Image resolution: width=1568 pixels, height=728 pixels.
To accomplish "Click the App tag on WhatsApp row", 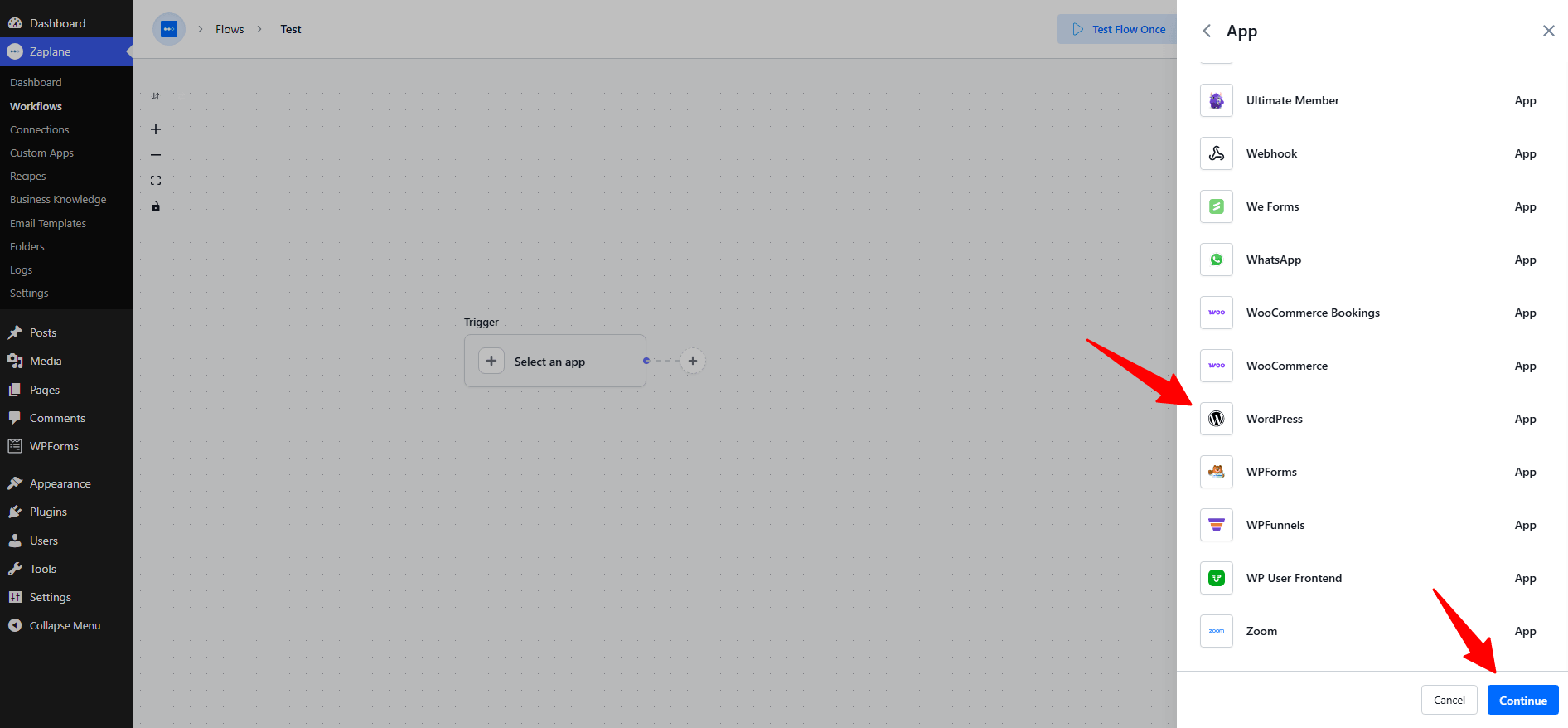I will (x=1526, y=260).
